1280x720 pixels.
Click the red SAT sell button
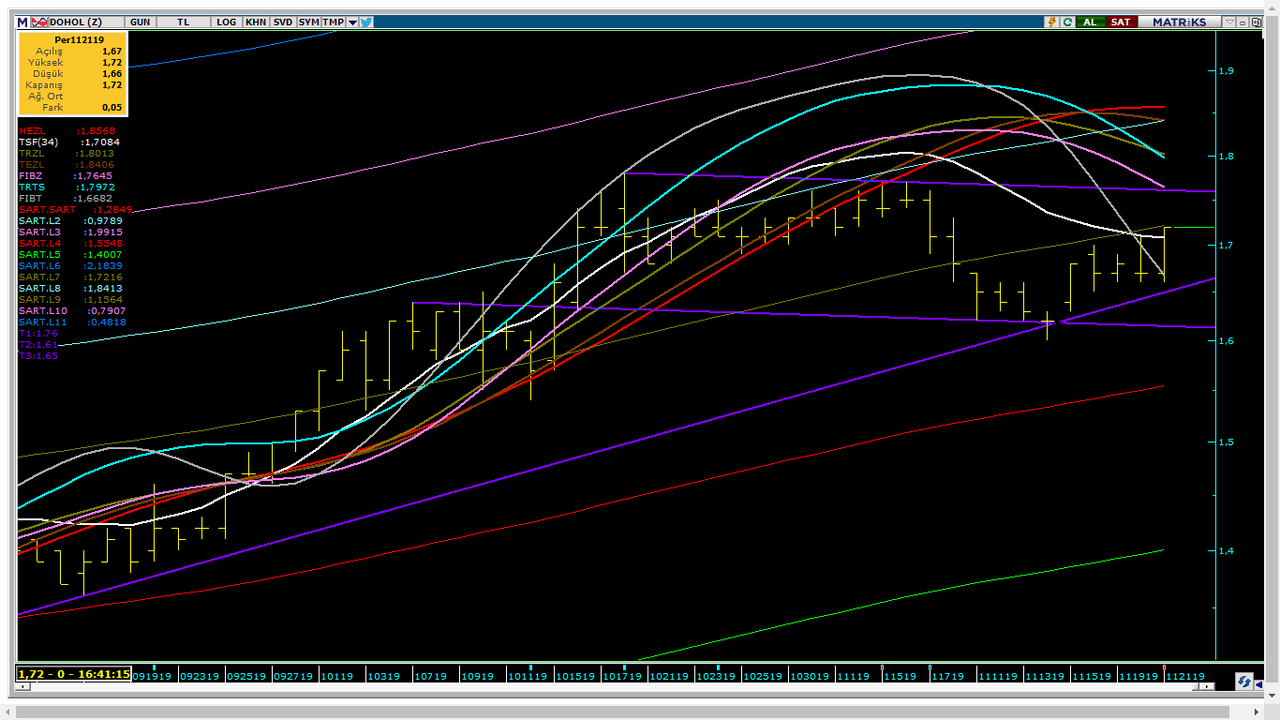[1121, 22]
